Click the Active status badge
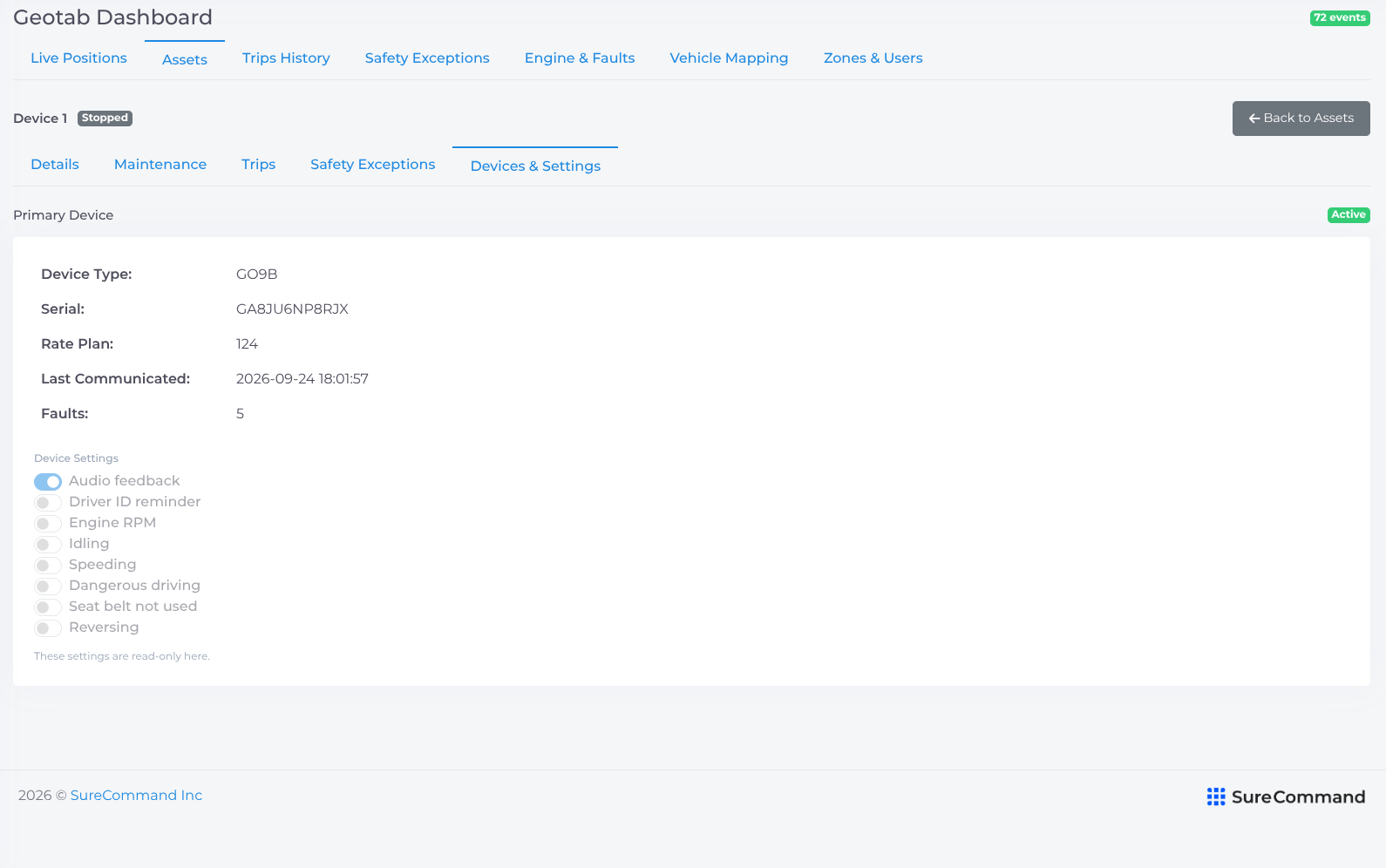The height and width of the screenshot is (868, 1386). [1349, 215]
